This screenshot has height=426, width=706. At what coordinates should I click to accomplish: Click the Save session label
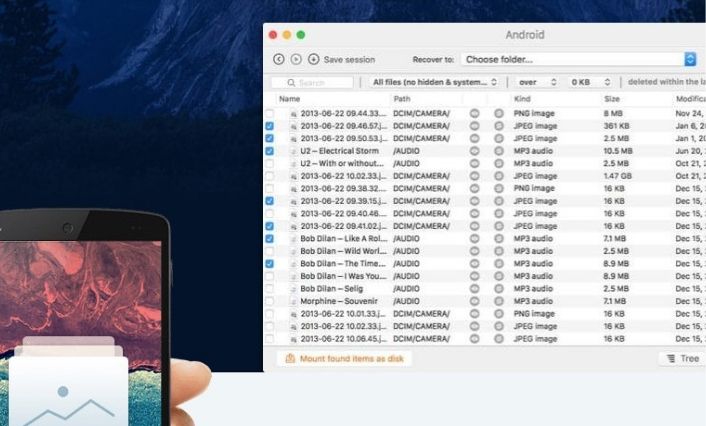(349, 59)
